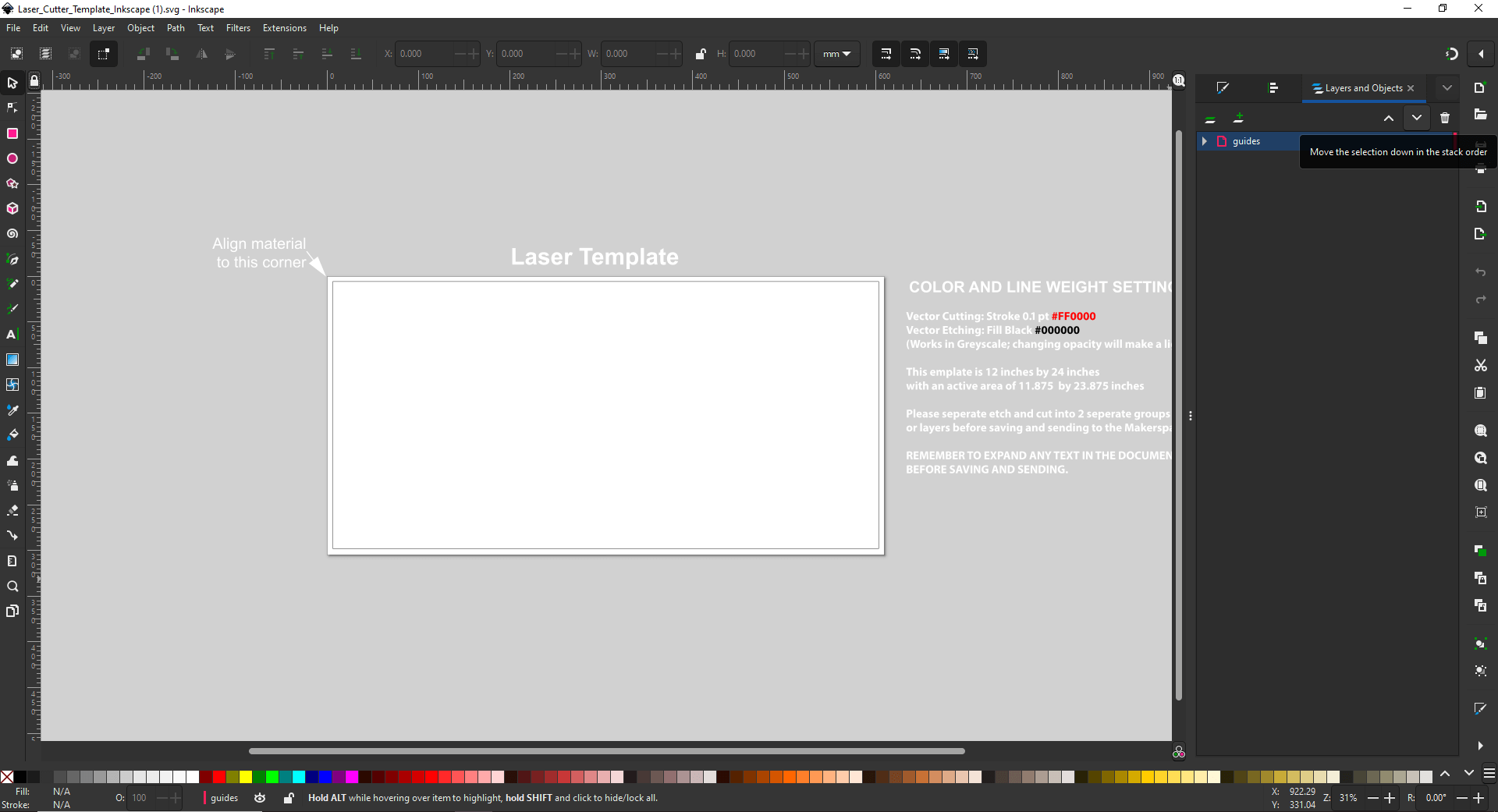Screen dimensions: 1498x812
Task: Choose the 3D box tool
Action: click(x=12, y=208)
